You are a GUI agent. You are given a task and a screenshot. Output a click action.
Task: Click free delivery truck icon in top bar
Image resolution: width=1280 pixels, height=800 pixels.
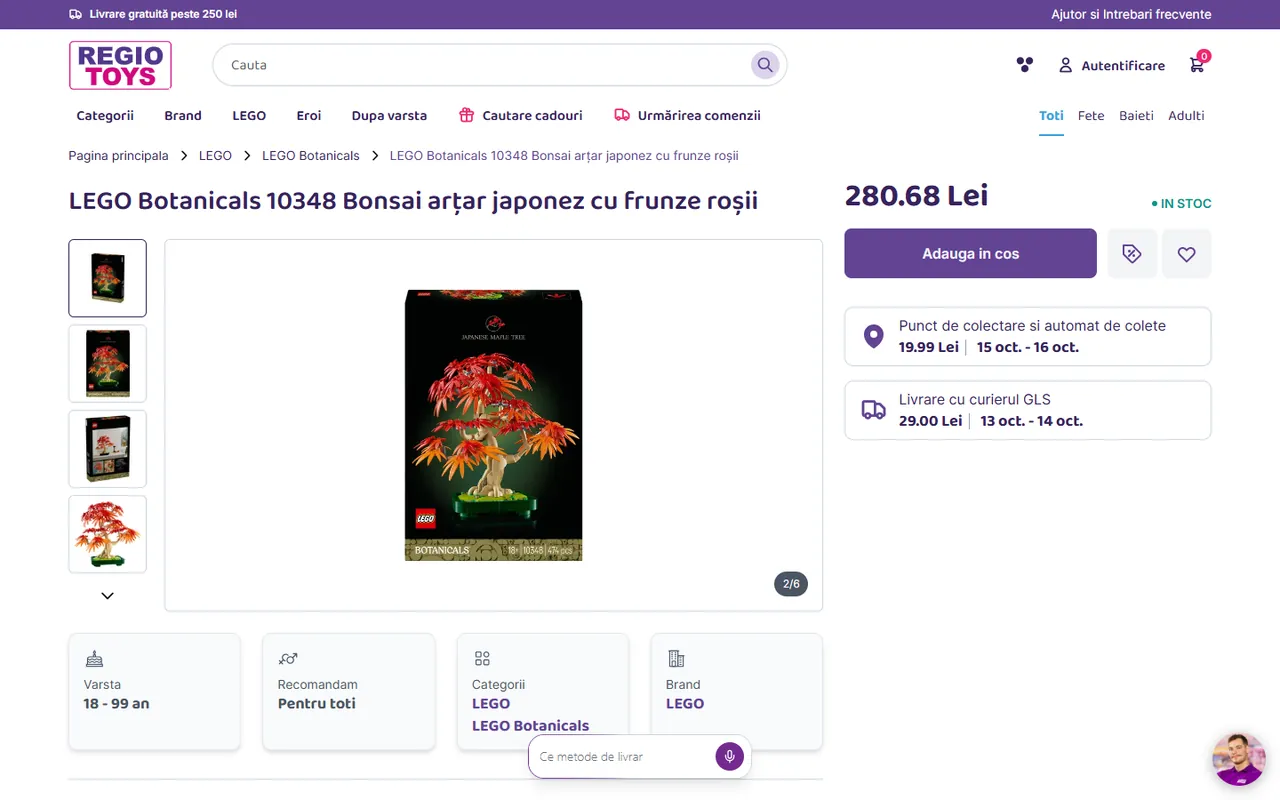[76, 14]
